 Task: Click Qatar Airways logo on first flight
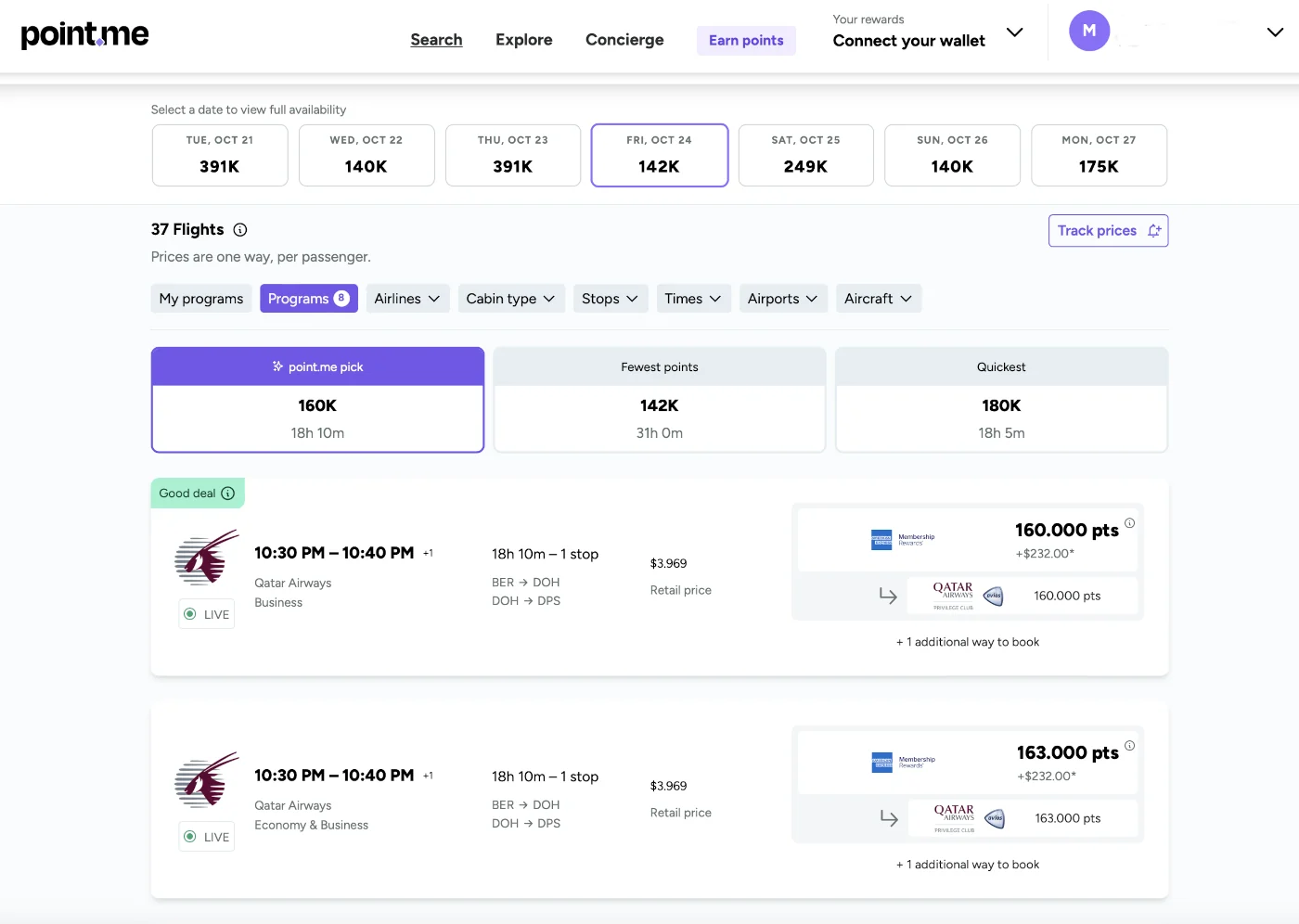[207, 558]
